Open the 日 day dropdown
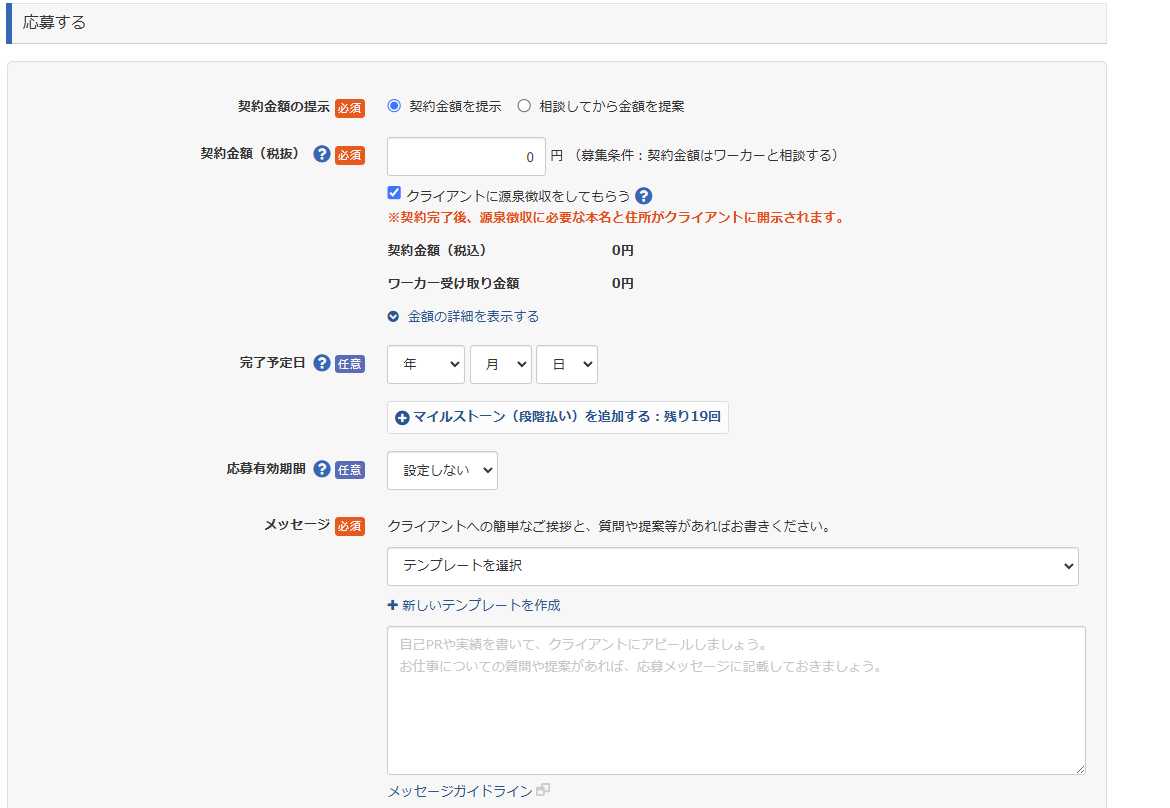The width and height of the screenshot is (1170, 808). [567, 364]
